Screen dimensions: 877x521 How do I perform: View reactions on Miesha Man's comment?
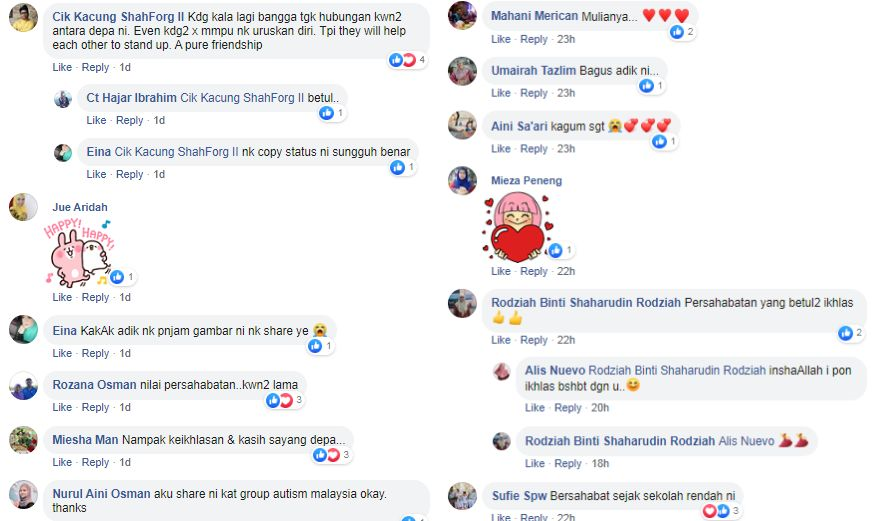pyautogui.click(x=332, y=455)
